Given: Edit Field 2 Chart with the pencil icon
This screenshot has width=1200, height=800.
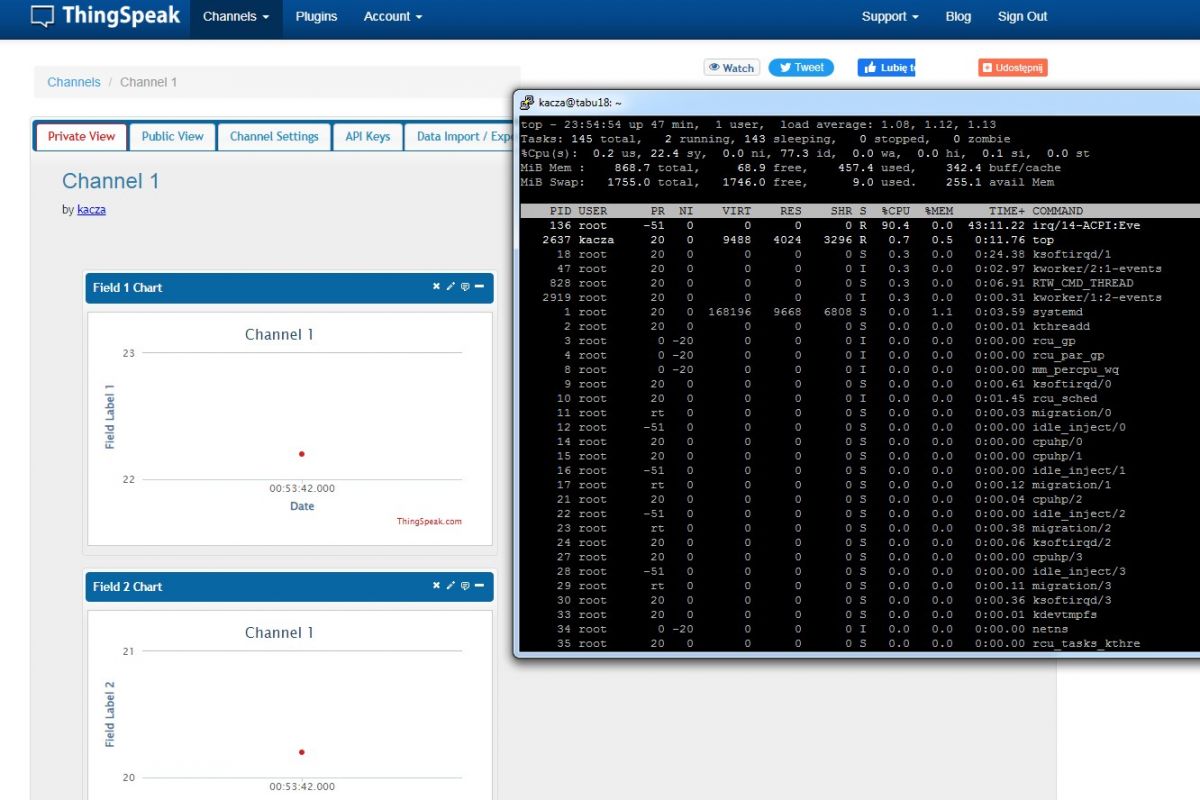Looking at the screenshot, I should tap(450, 586).
